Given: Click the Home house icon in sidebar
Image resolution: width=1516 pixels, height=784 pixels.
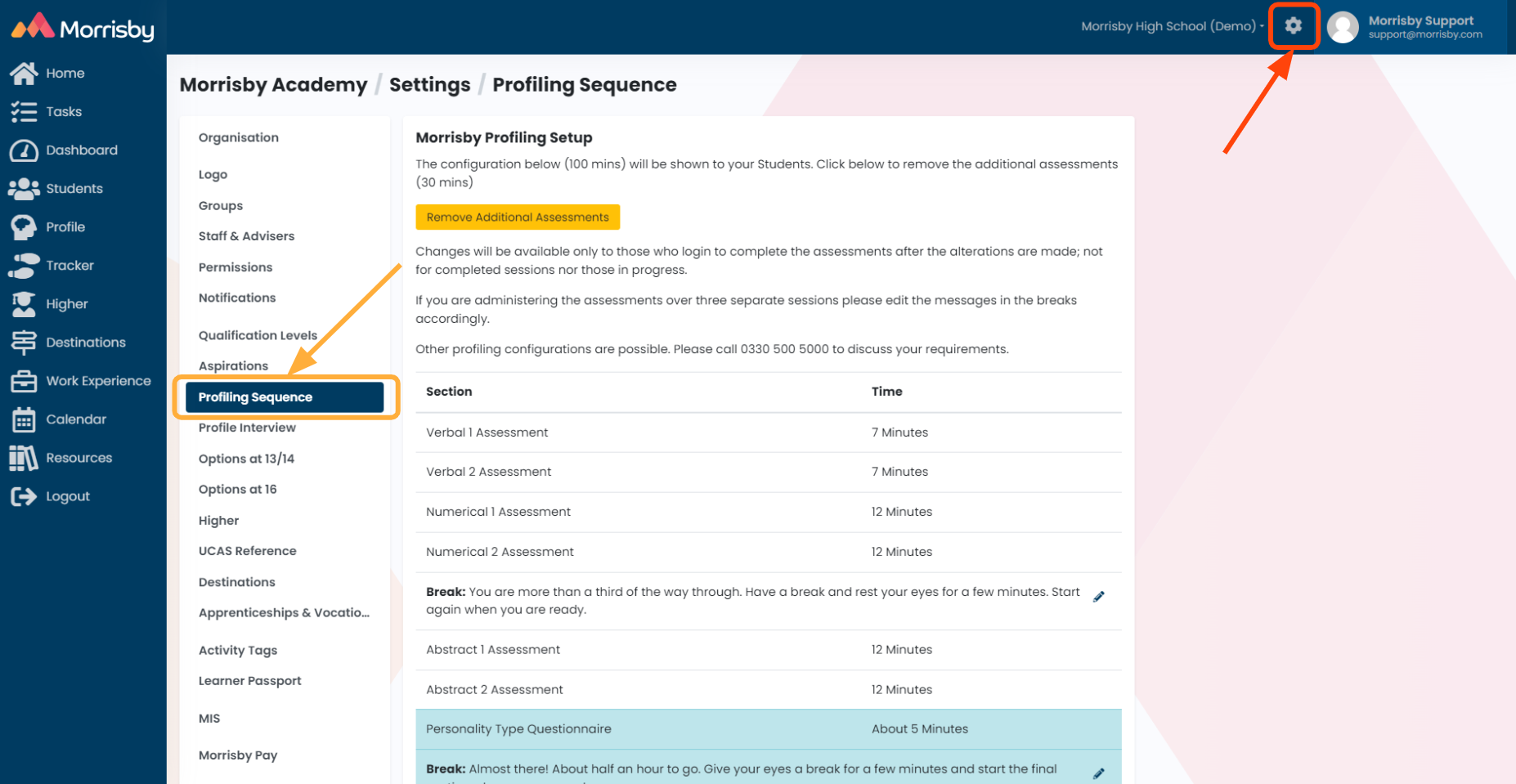Looking at the screenshot, I should (24, 74).
